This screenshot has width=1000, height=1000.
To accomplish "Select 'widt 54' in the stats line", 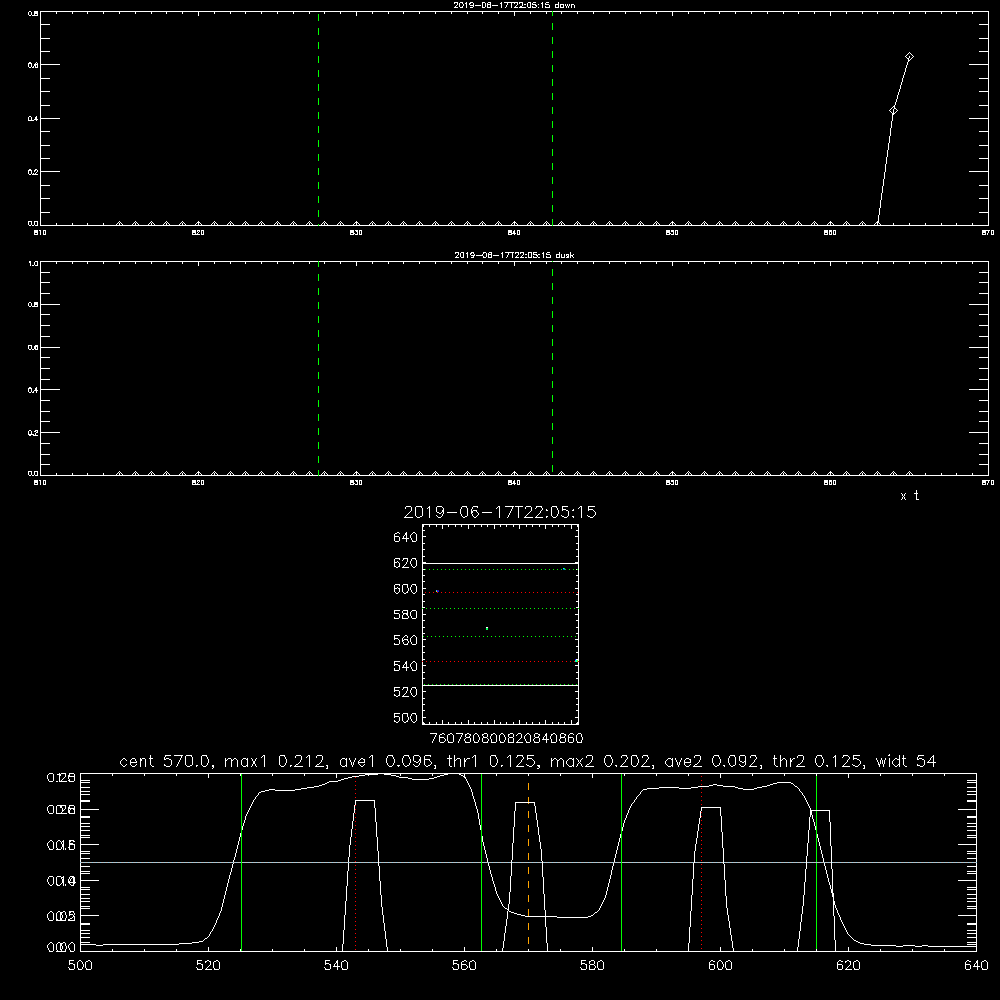I will click(906, 761).
